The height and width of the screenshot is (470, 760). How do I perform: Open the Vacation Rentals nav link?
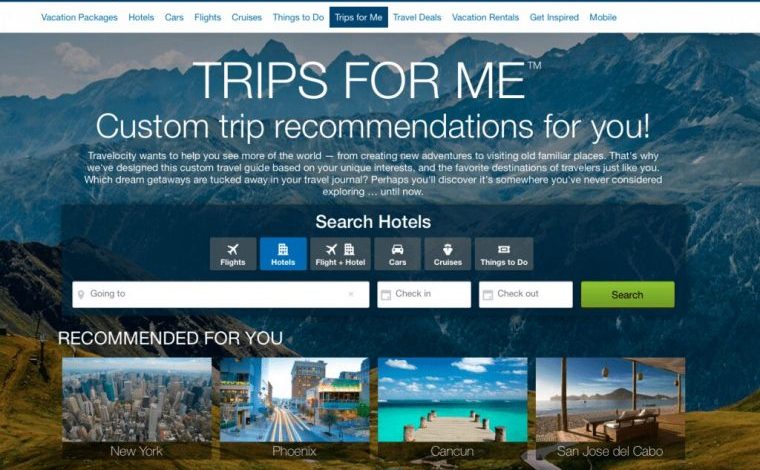pyautogui.click(x=485, y=17)
